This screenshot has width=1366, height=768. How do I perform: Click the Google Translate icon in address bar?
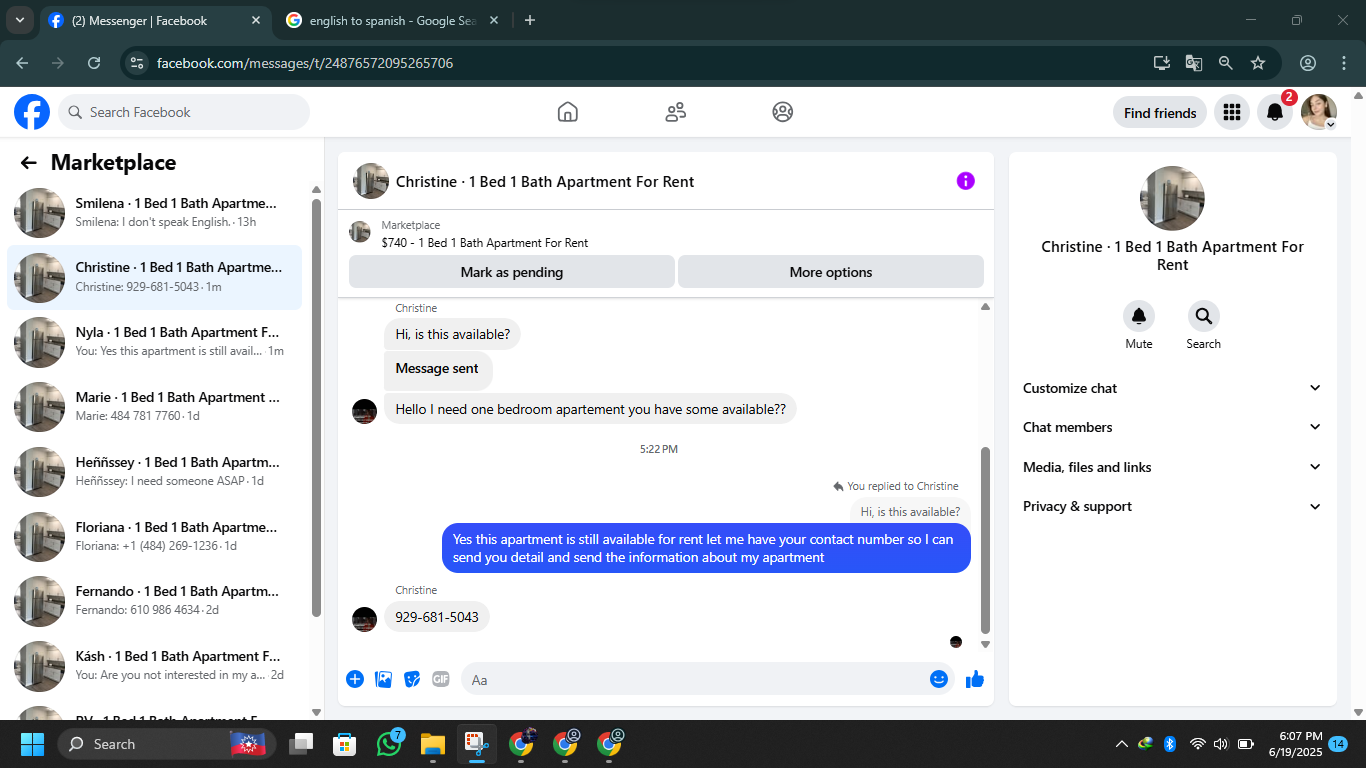pos(1194,63)
